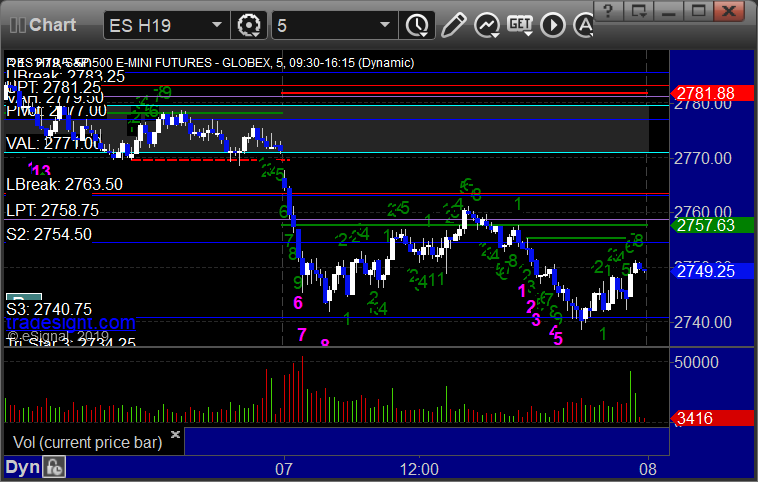This screenshot has height=482, width=758.
Task: Open the tradesight.com link
Action: [71, 322]
